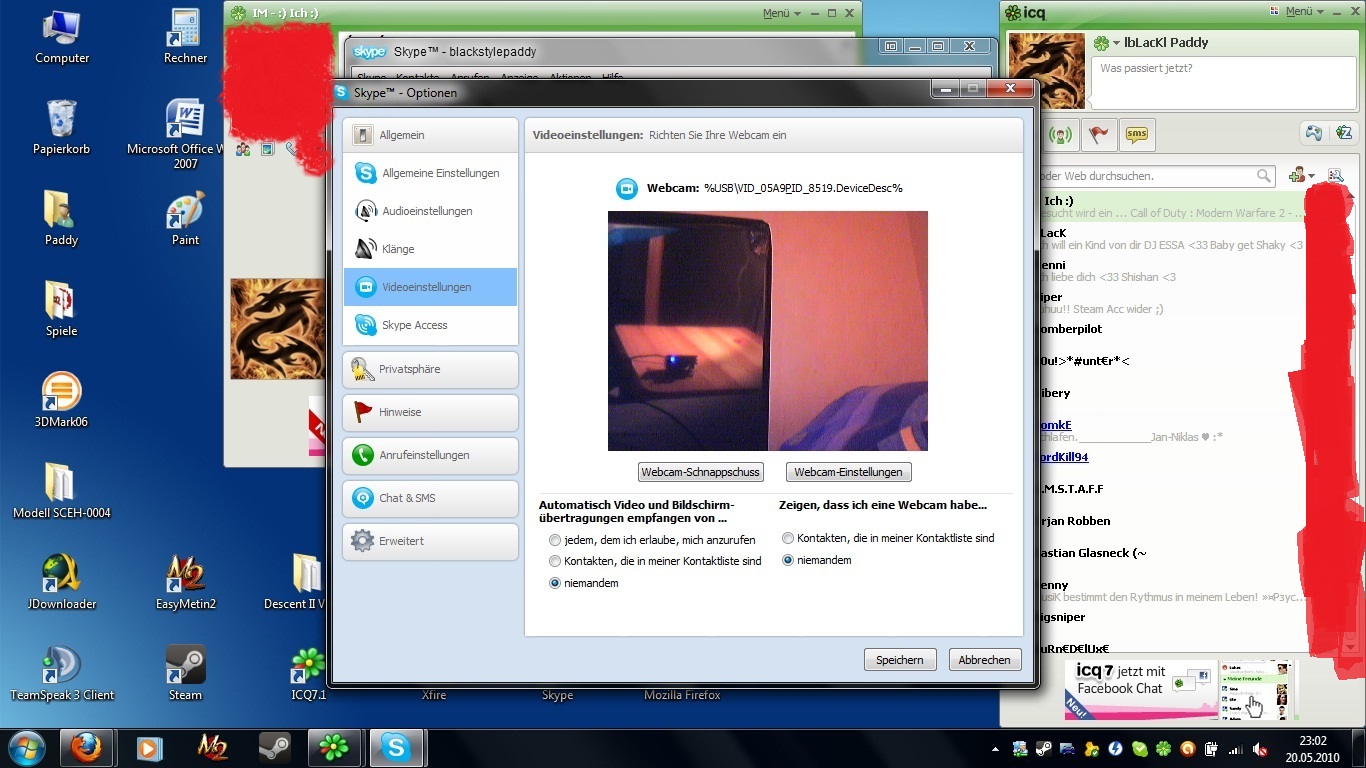Click into ICQ 'Was passiert jetzt?' status field
This screenshot has width=1366, height=768.
1224,82
